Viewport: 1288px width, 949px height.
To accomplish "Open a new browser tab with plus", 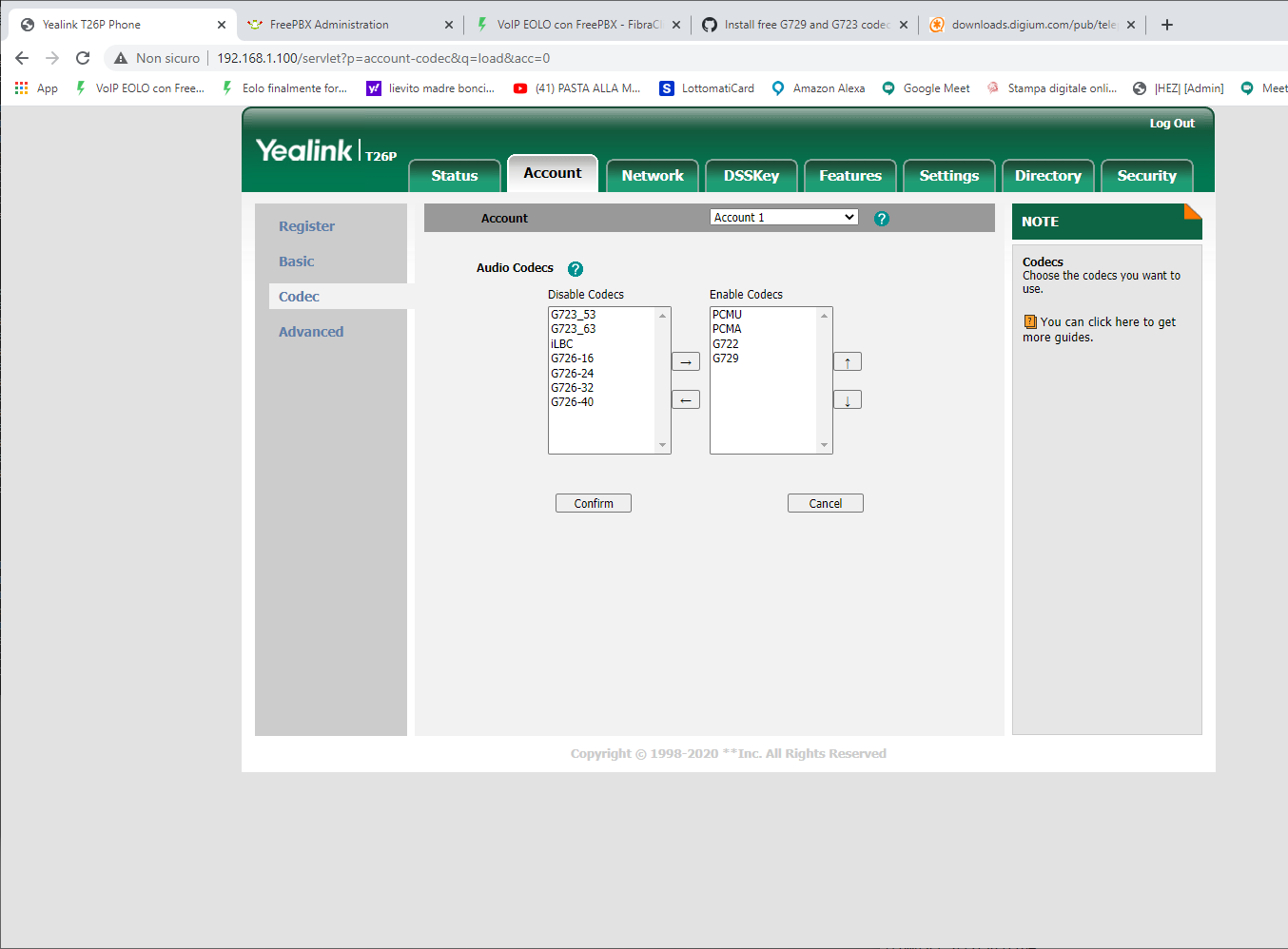I will [x=1167, y=25].
